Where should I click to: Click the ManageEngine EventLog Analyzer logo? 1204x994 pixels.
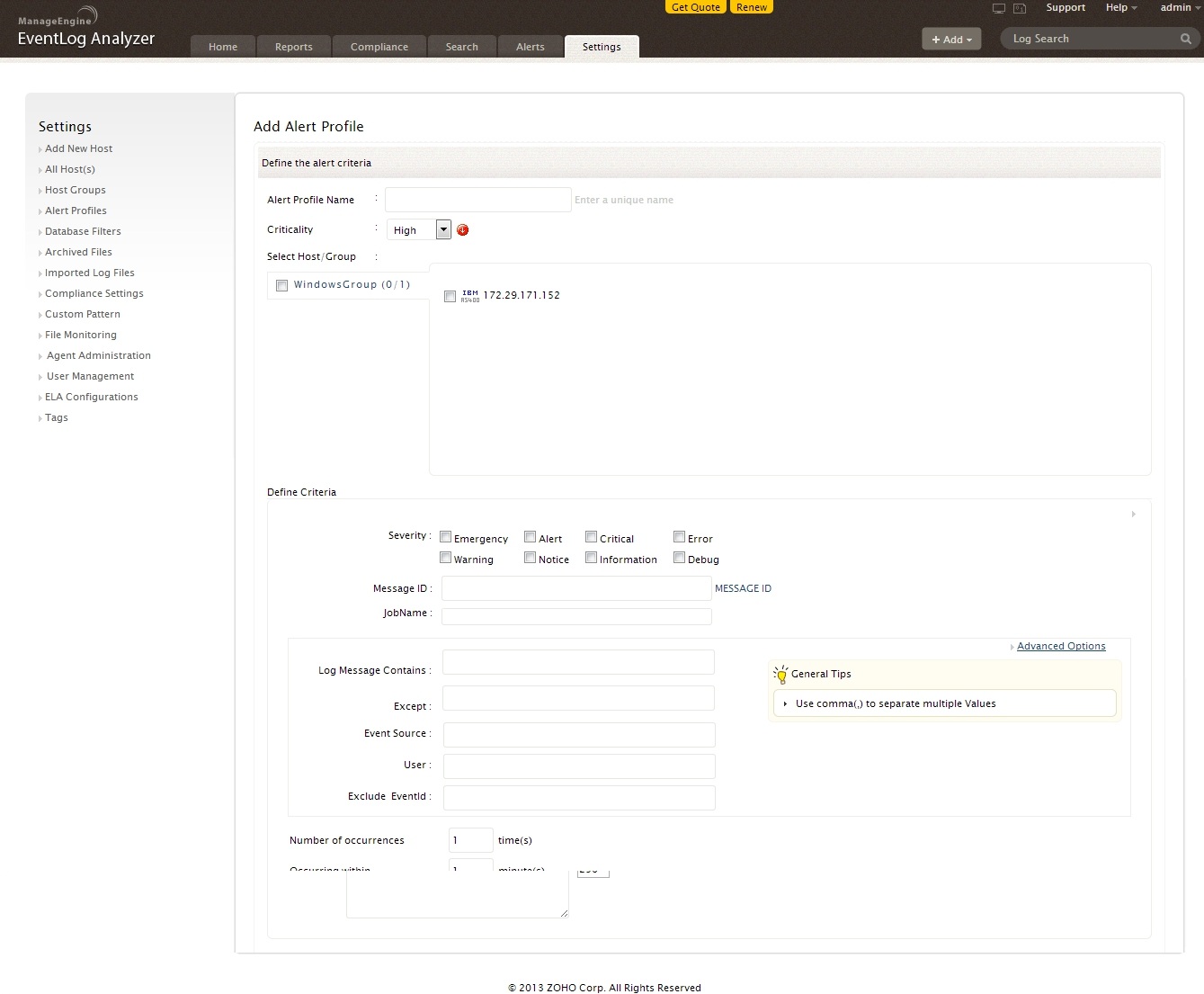pos(85,31)
